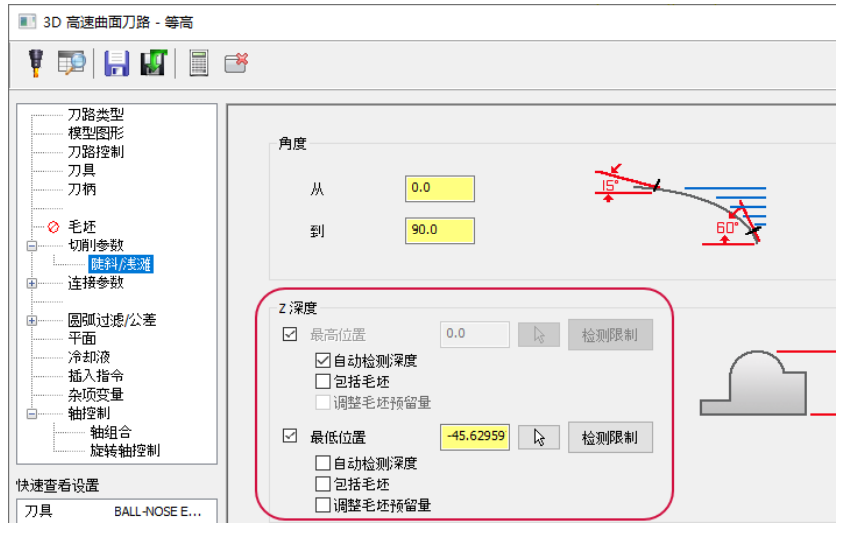Select 切削参数 tree item
The height and width of the screenshot is (534, 848).
pyautogui.click(x=96, y=245)
